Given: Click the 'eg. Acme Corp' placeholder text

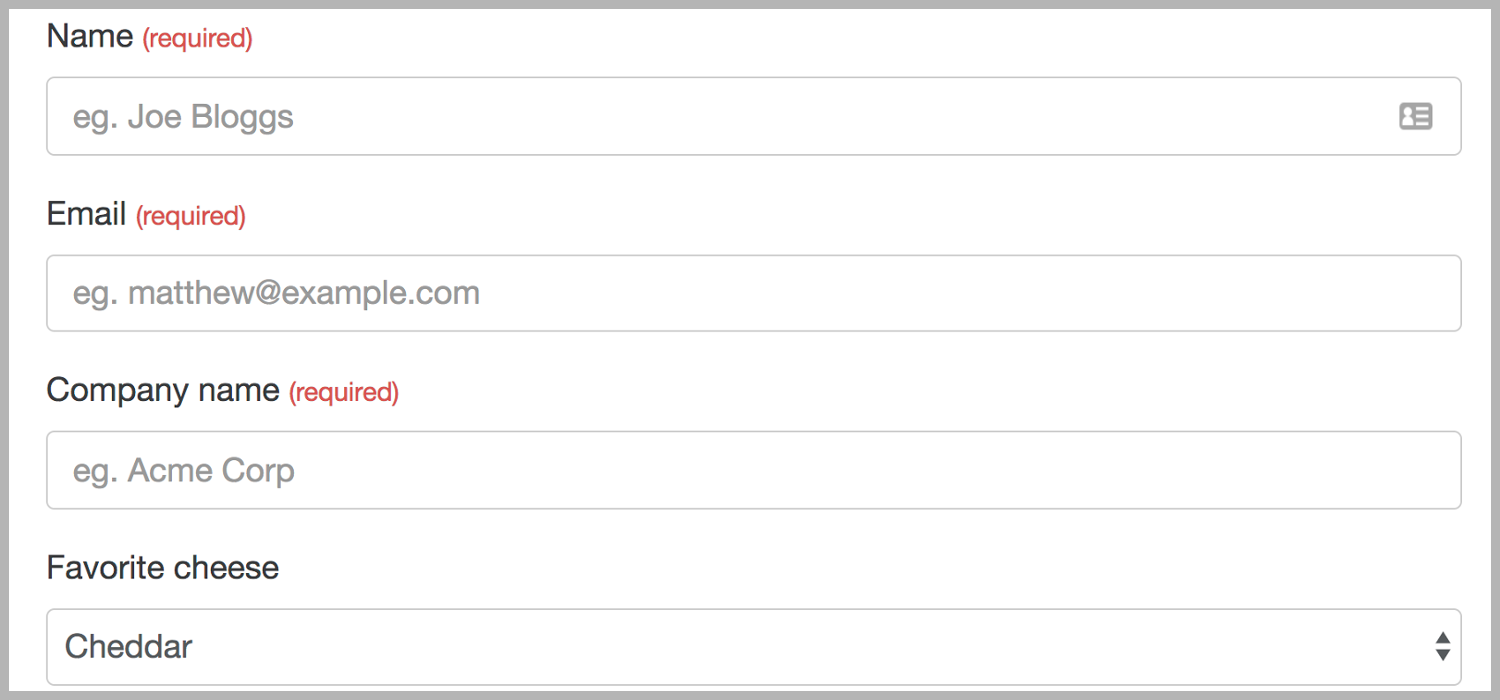Looking at the screenshot, I should [184, 470].
